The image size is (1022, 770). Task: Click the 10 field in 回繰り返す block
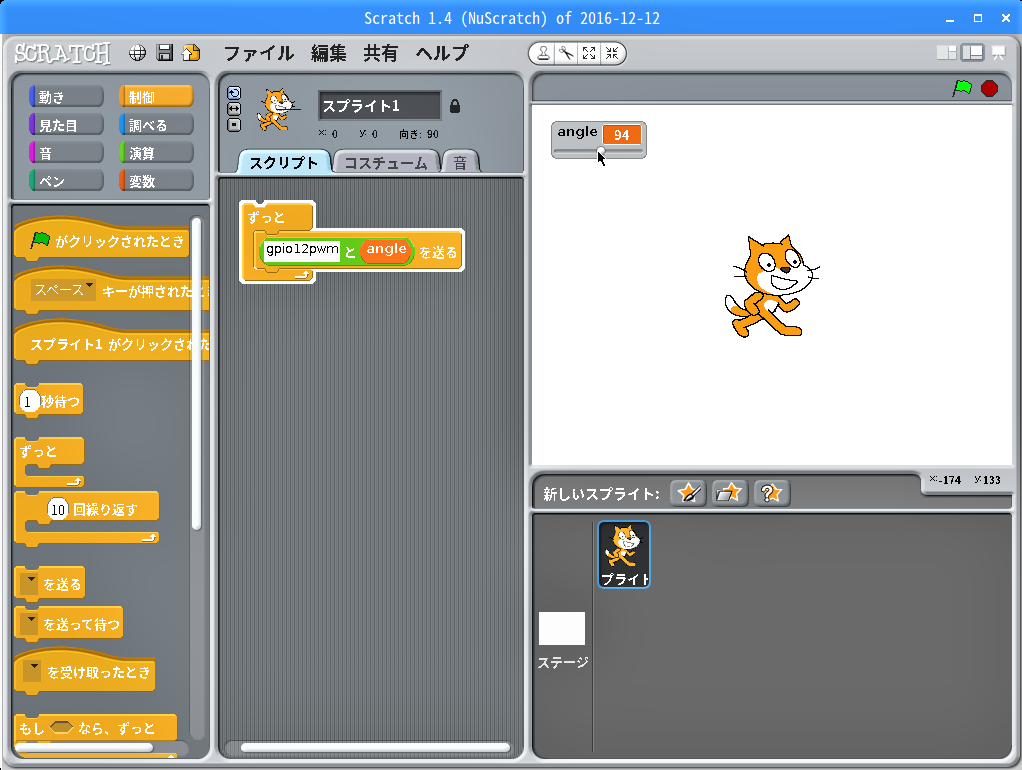click(58, 509)
